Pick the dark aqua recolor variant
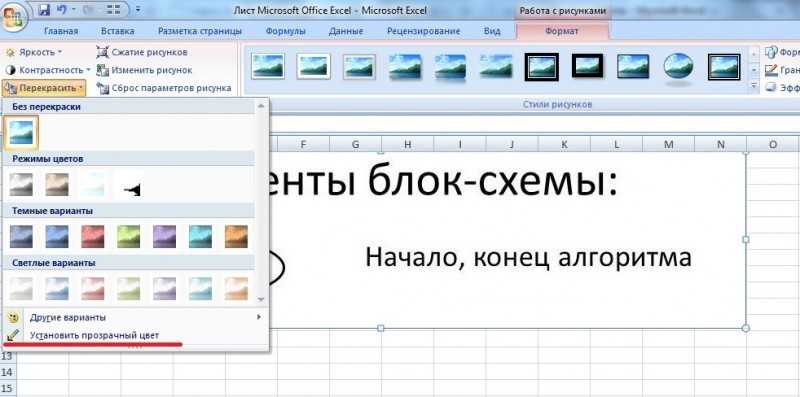Screen dimensions: 800x397 [x=201, y=236]
